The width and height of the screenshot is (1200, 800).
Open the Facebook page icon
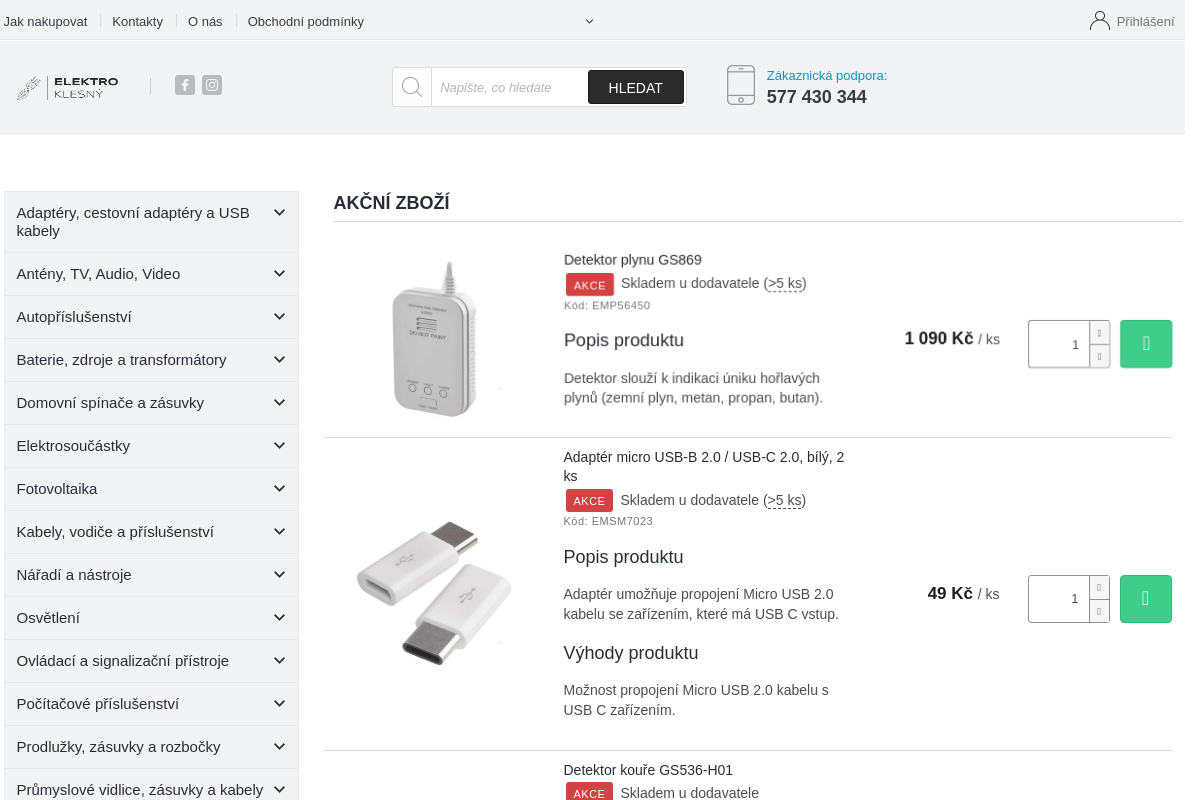click(x=185, y=85)
